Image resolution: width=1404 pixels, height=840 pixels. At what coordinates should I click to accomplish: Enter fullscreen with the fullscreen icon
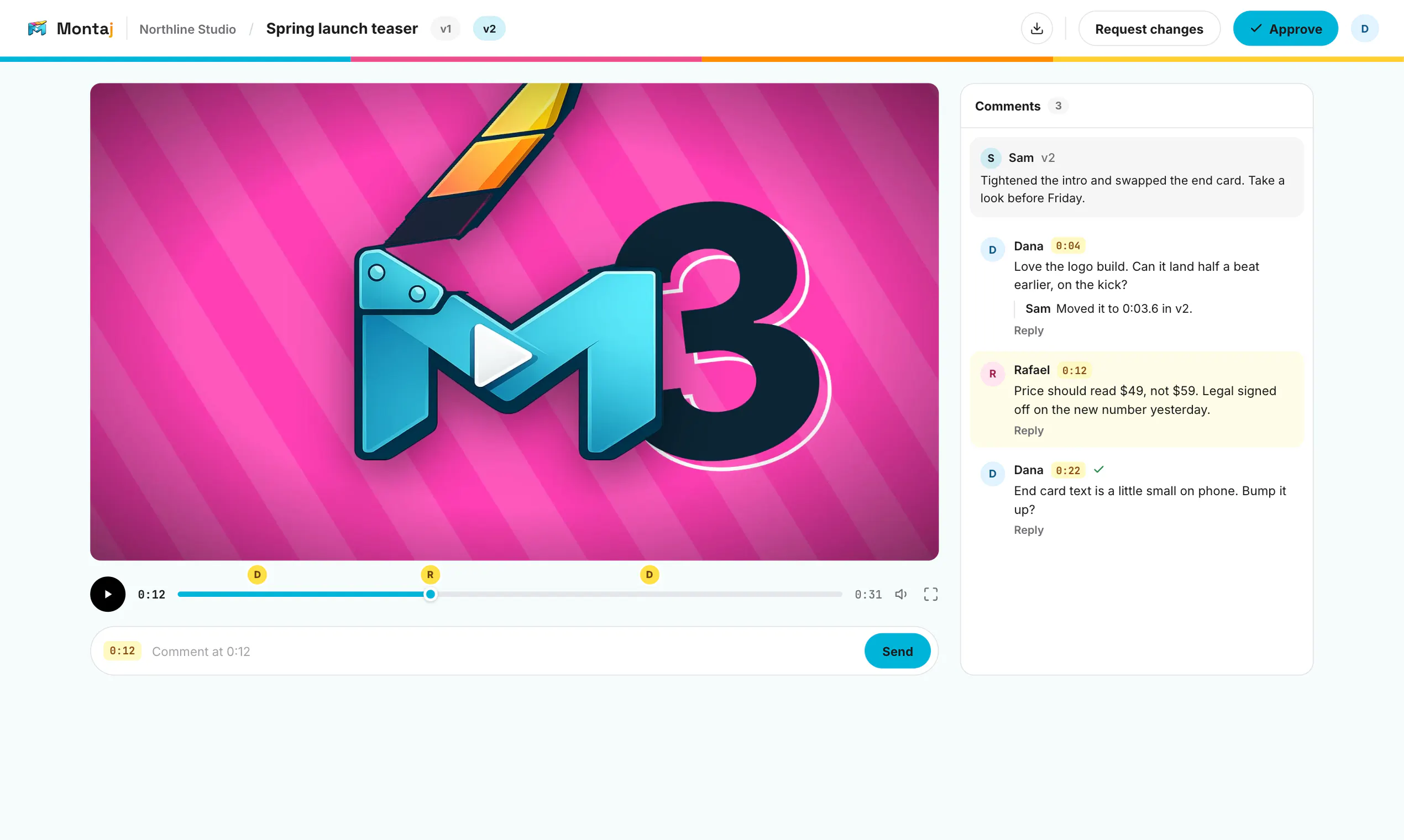pos(930,594)
